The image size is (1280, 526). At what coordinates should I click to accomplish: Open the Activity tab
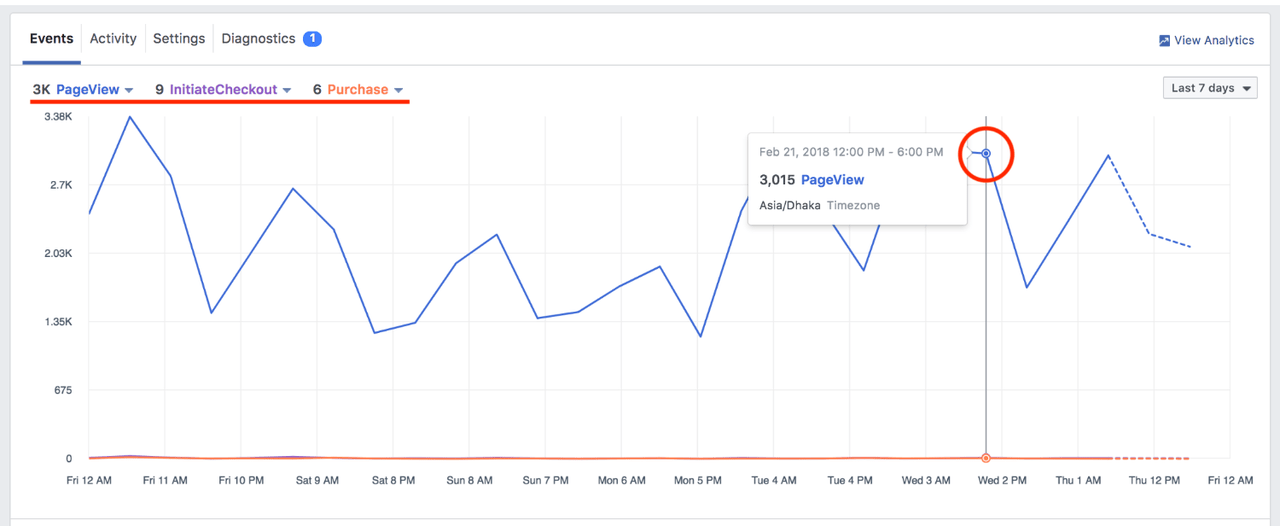pos(113,39)
